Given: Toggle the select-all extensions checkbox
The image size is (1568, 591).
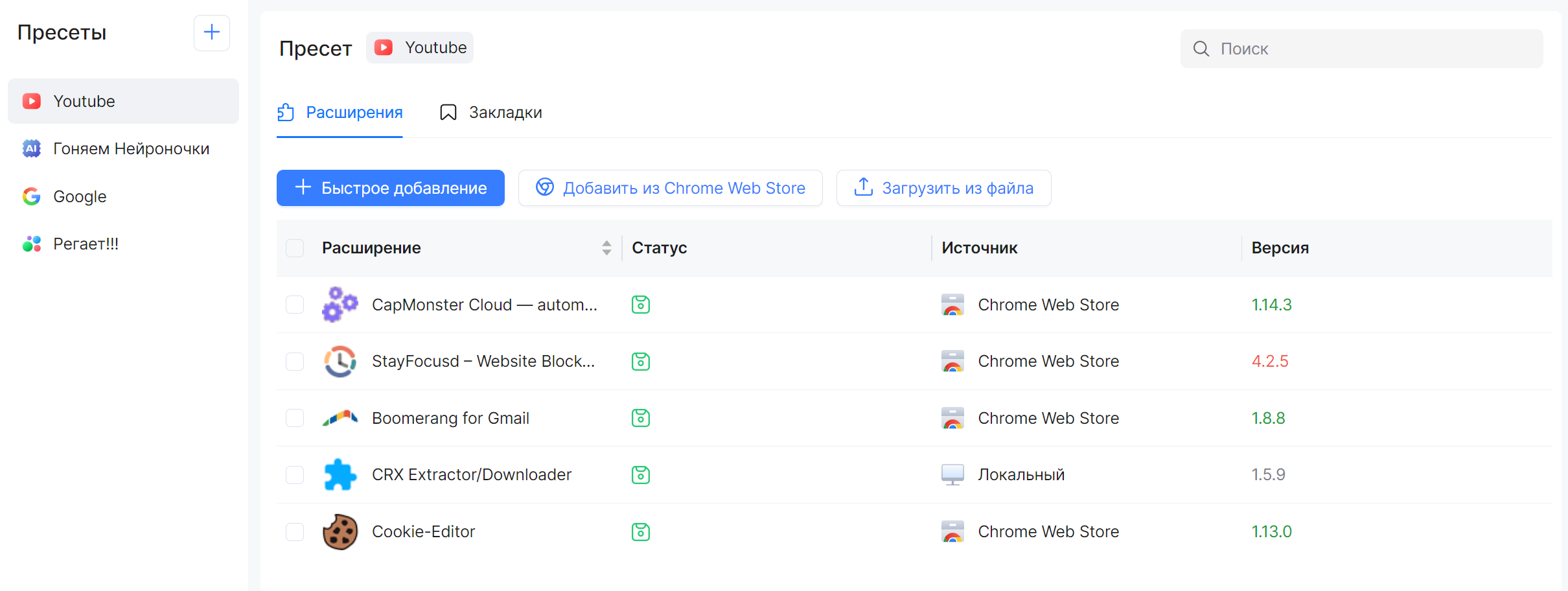Looking at the screenshot, I should click(295, 248).
